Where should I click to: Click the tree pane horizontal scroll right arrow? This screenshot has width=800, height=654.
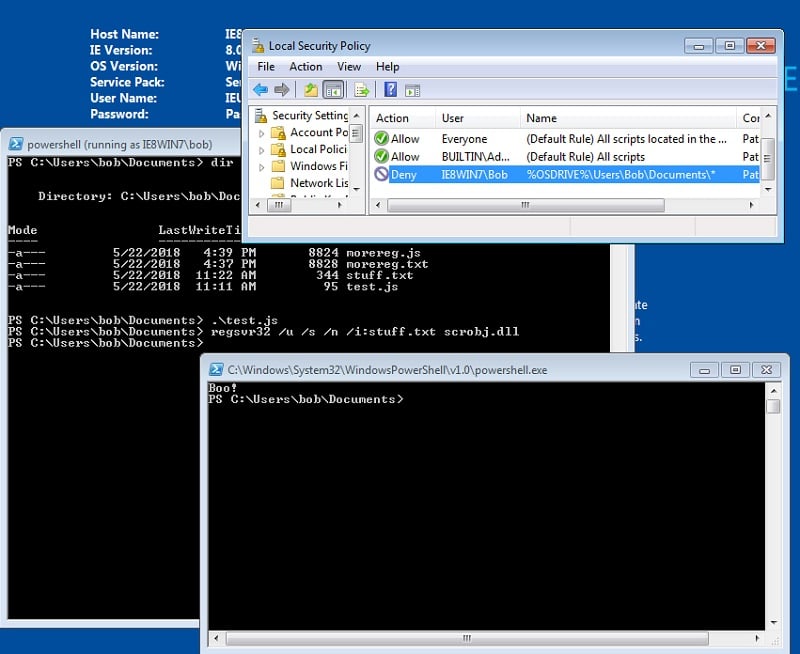point(340,205)
